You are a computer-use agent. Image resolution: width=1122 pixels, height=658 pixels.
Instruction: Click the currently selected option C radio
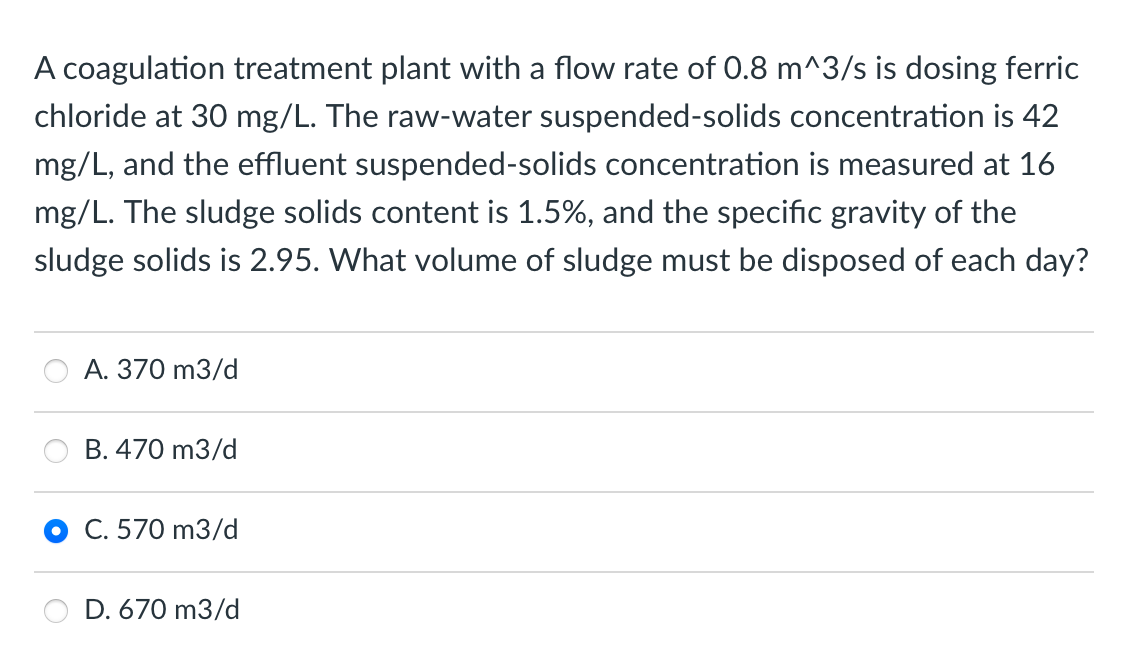56,531
